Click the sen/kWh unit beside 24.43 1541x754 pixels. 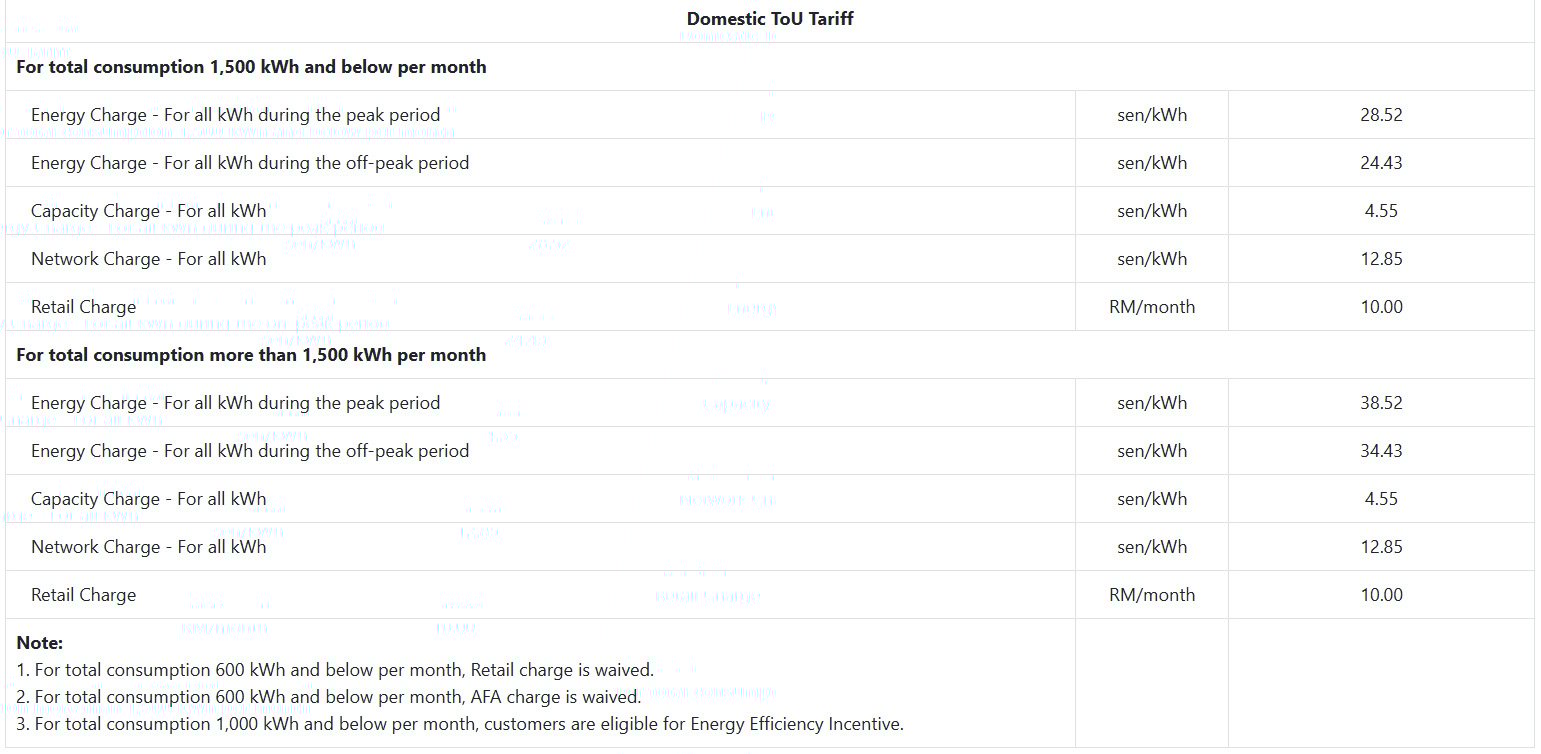tap(1151, 163)
